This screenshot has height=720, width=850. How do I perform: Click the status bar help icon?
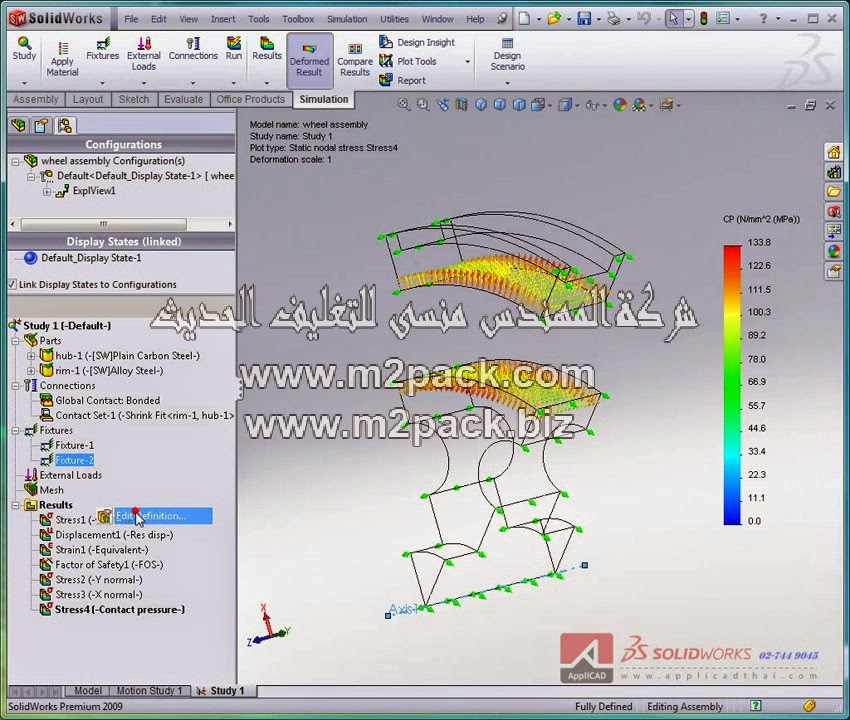coord(755,705)
